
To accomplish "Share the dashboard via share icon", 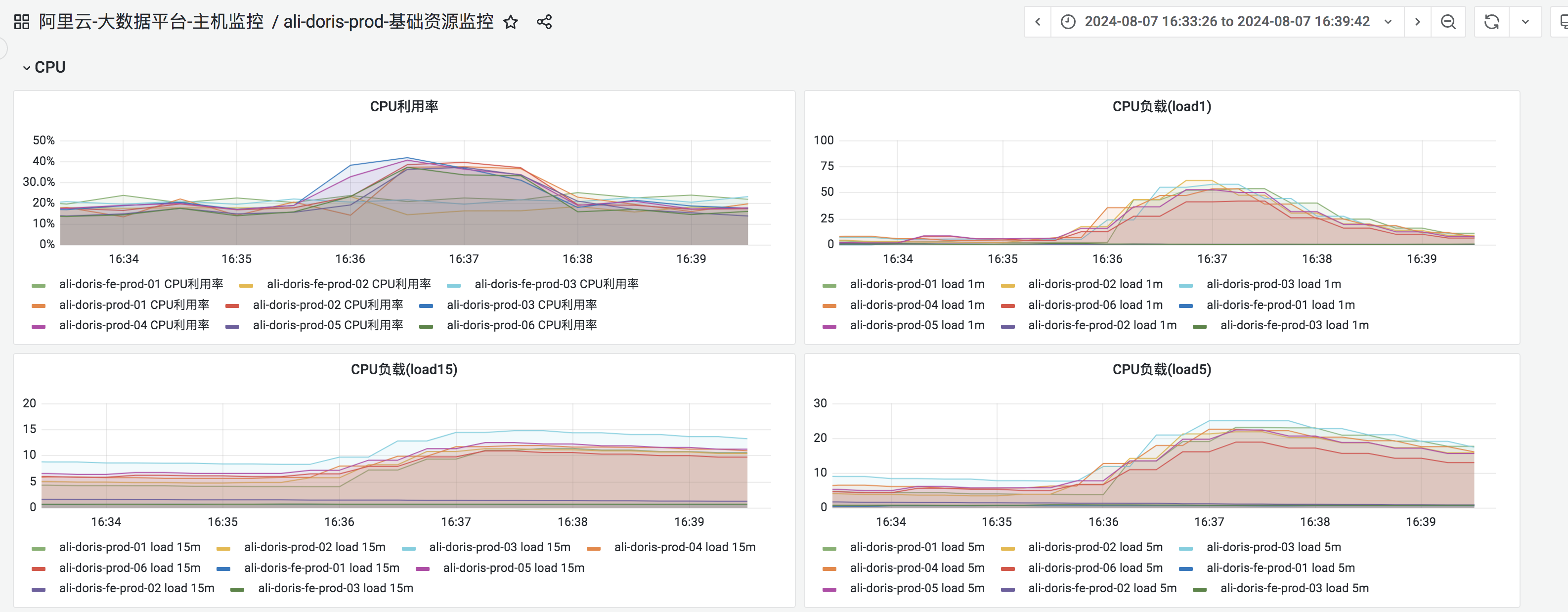I will (544, 22).
